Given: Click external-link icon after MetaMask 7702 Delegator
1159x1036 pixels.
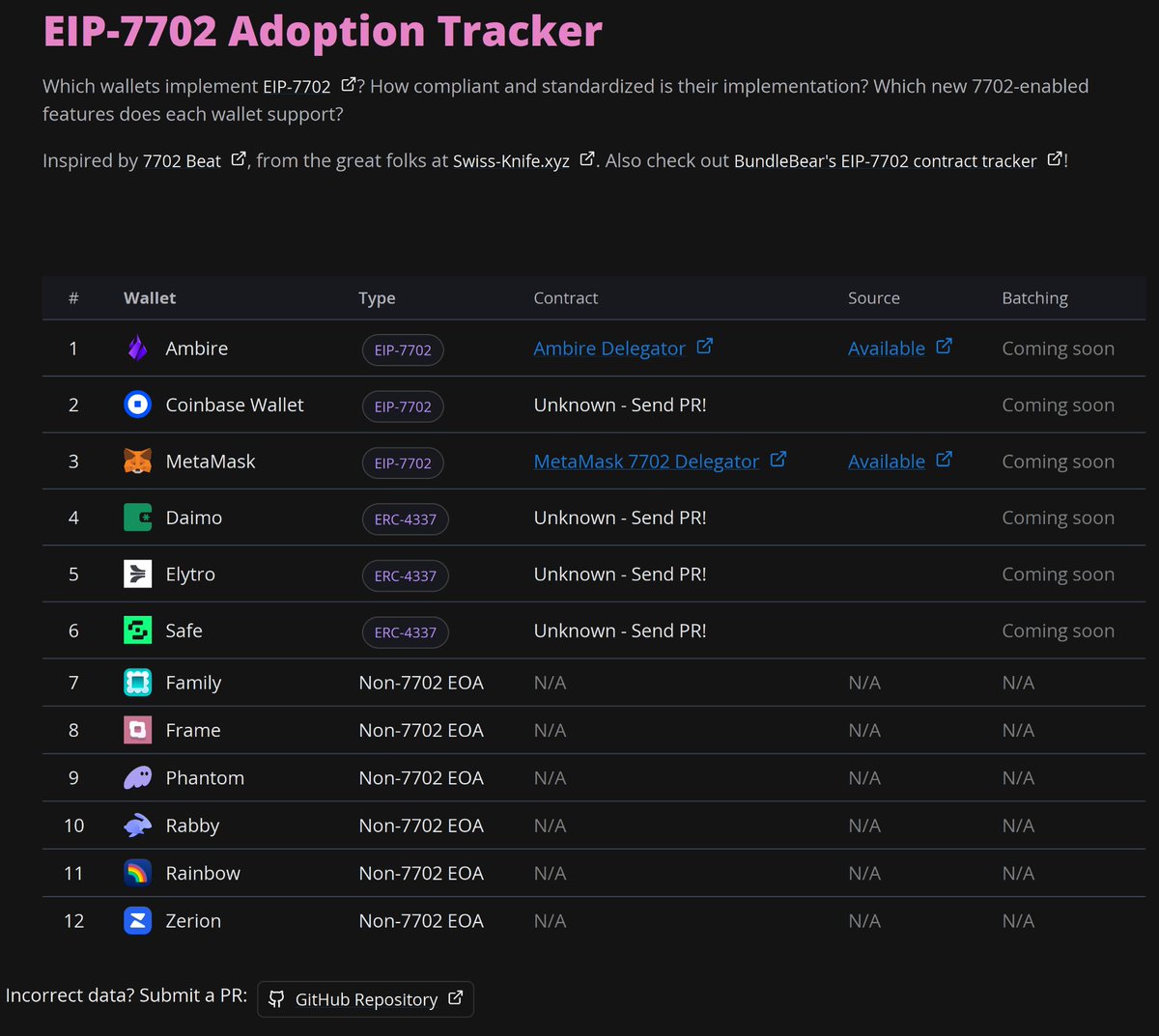Looking at the screenshot, I should tap(778, 460).
